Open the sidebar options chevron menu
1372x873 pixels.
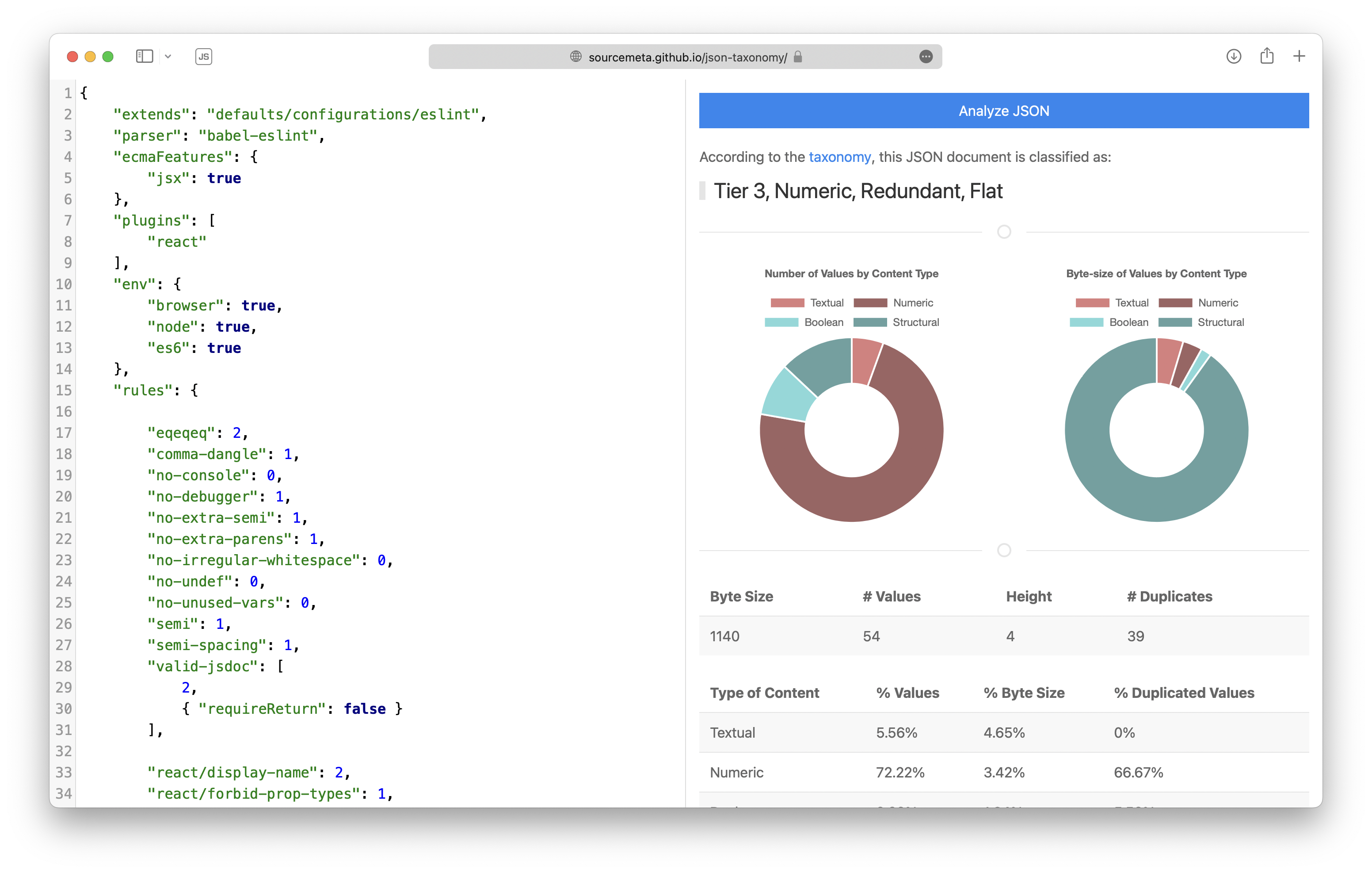click(x=168, y=57)
